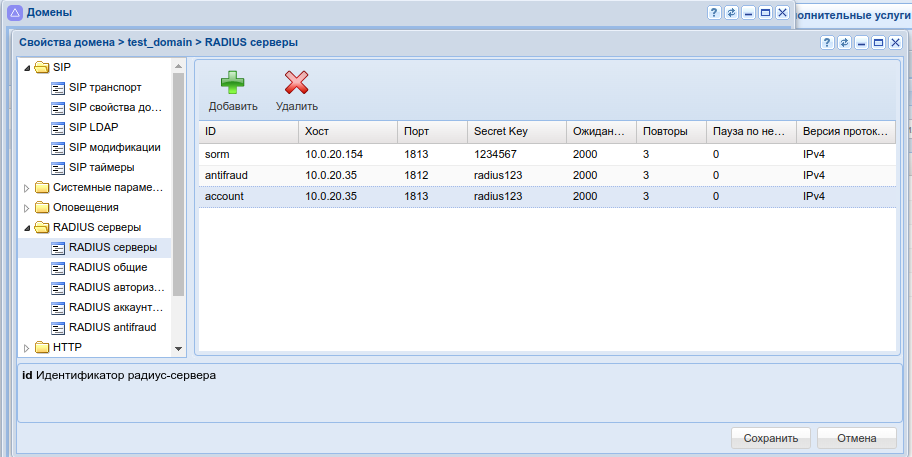Click the red Удалить cross icon
The image size is (912, 457).
(297, 83)
